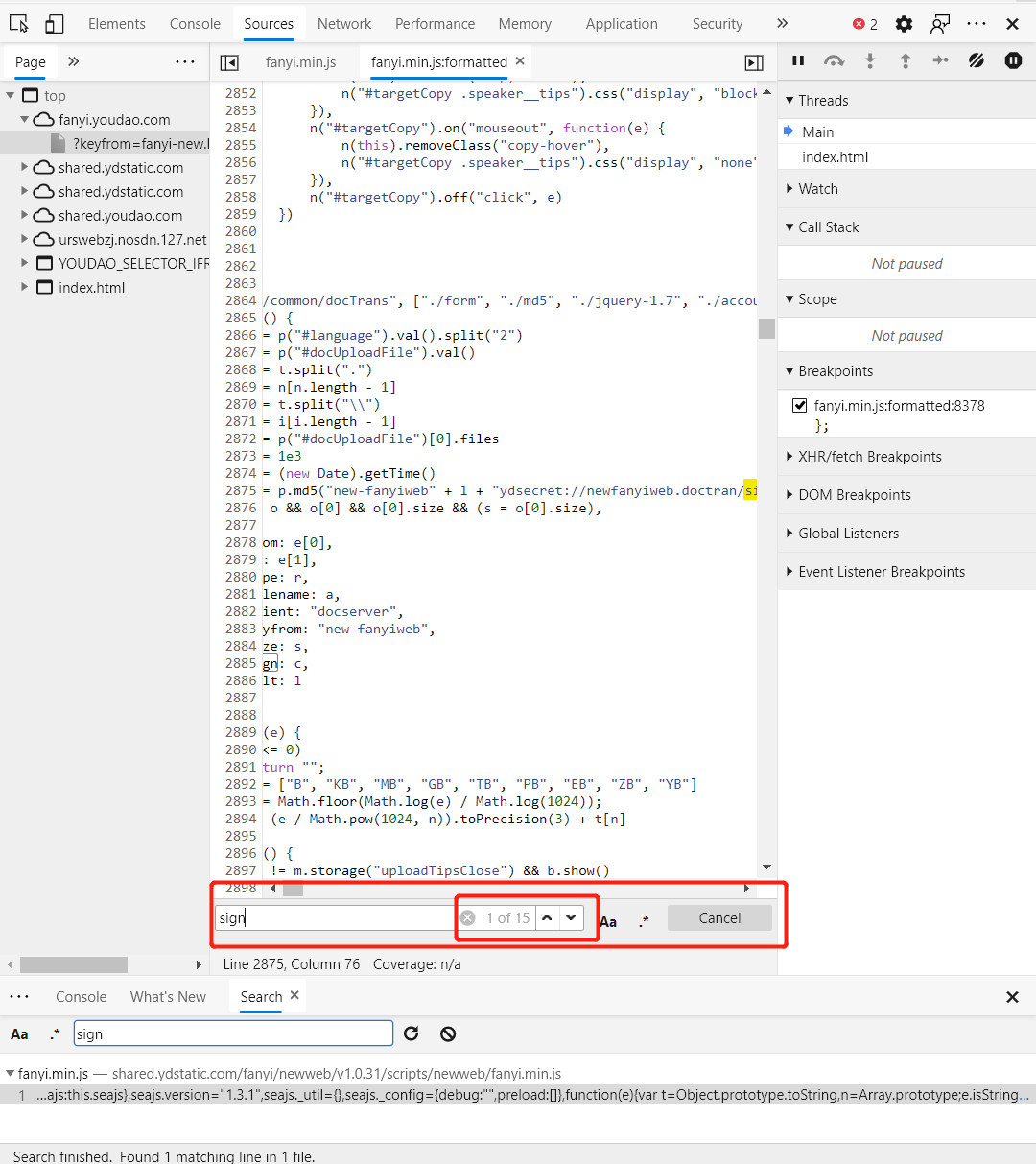Close the Search drawer tab
This screenshot has width=1036, height=1164.
294,995
